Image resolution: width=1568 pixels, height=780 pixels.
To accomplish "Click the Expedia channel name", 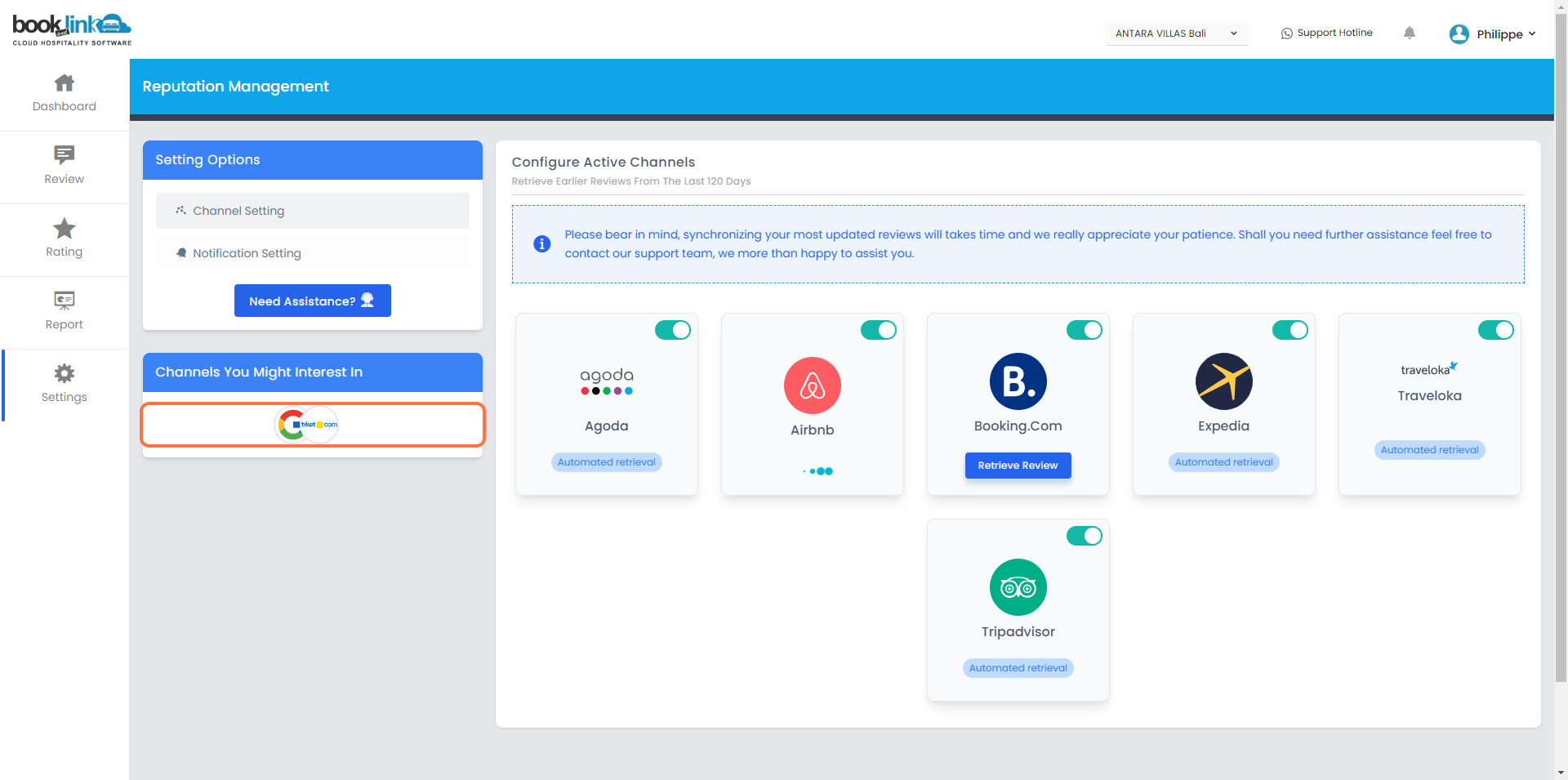I will click(x=1224, y=426).
